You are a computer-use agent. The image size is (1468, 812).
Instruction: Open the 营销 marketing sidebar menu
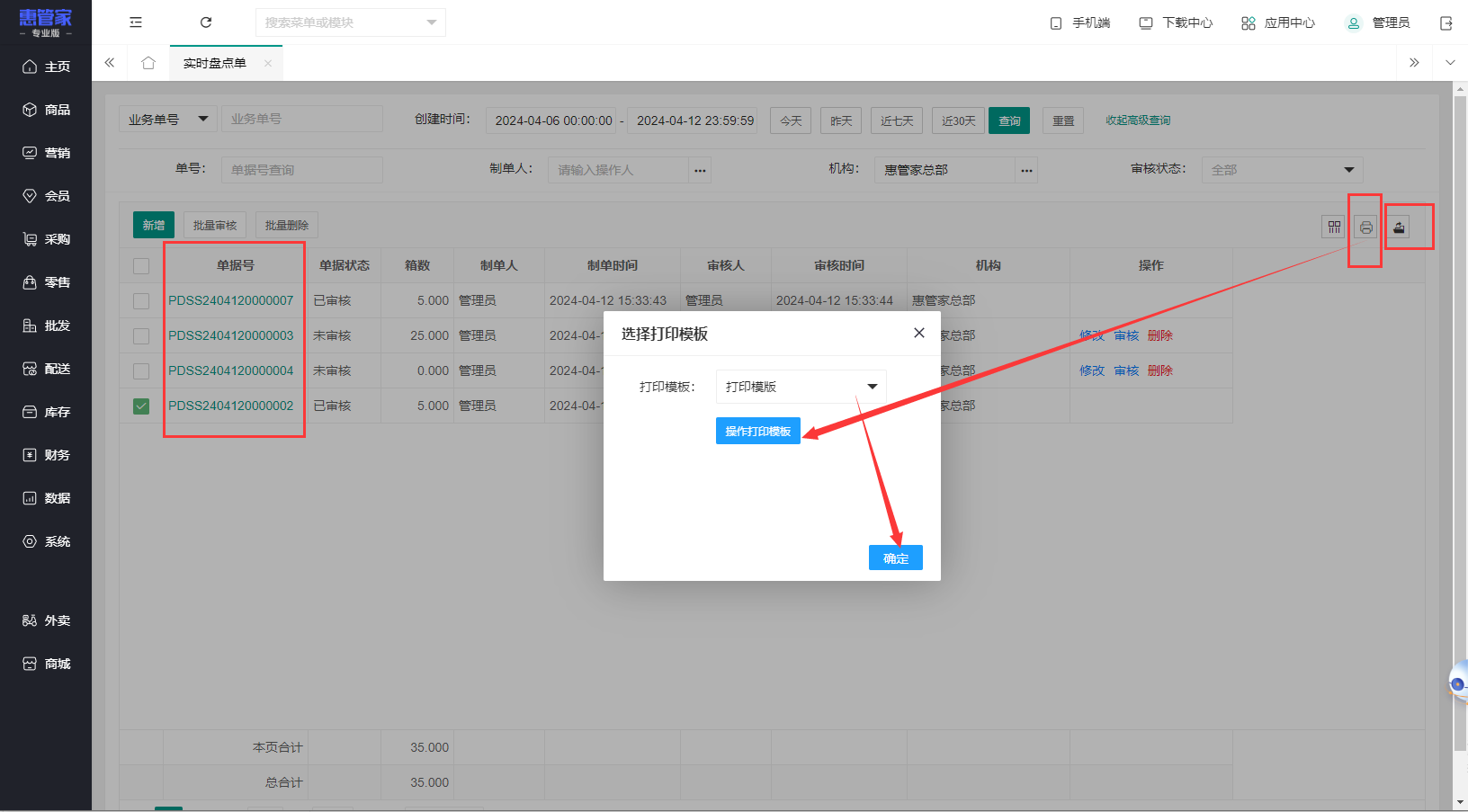click(x=46, y=153)
